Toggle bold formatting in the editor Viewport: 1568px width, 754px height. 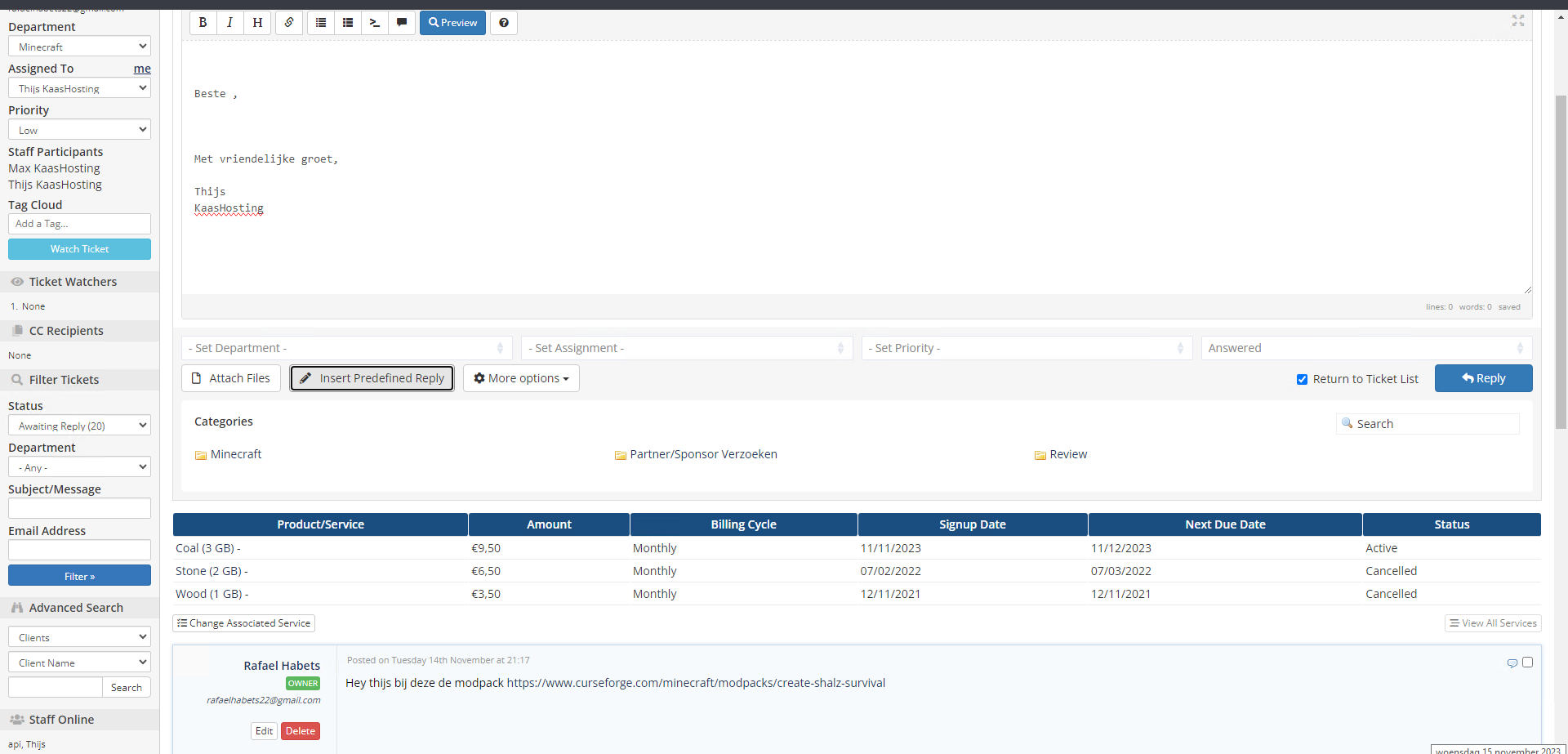[203, 23]
